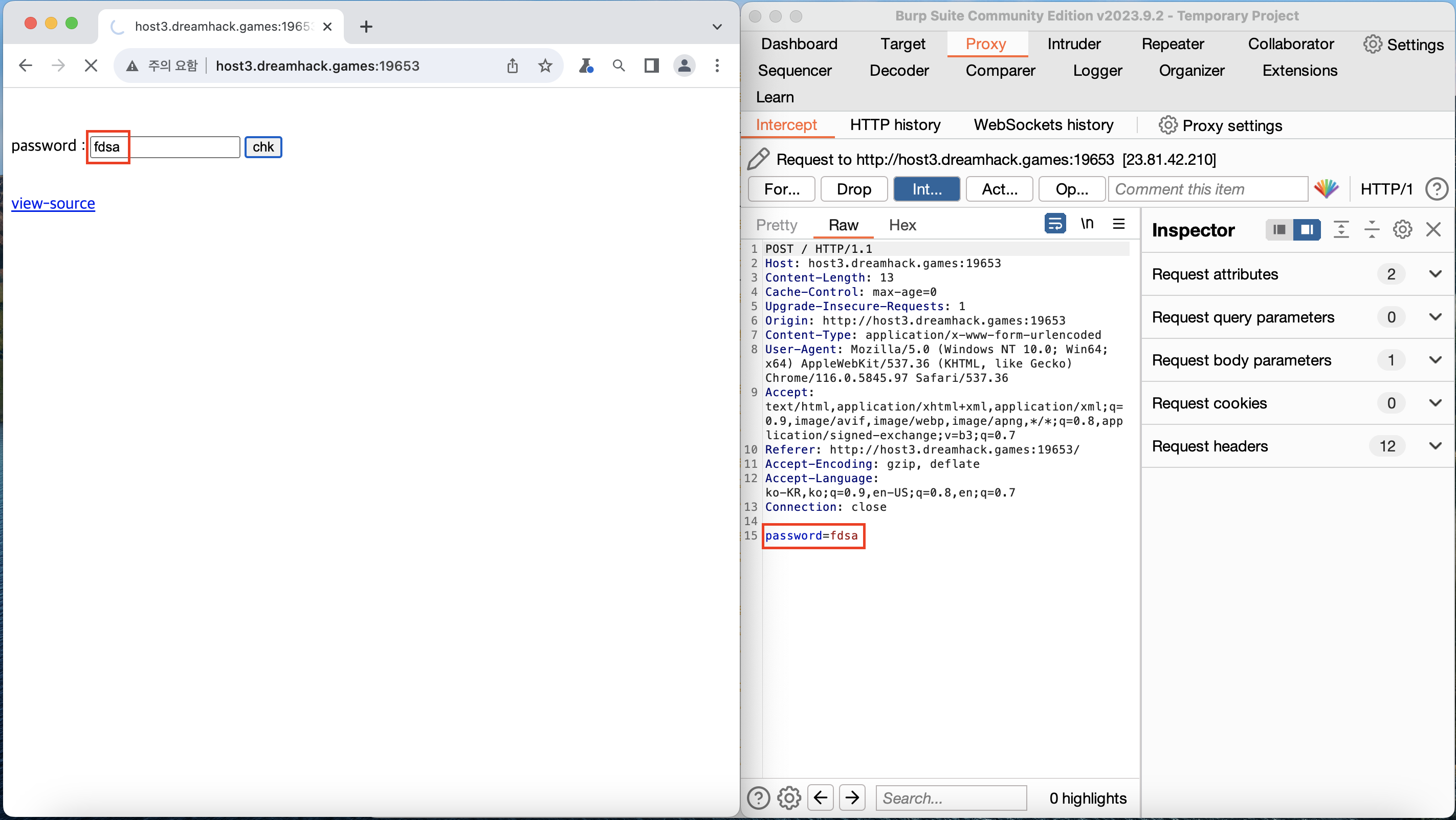This screenshot has width=1456, height=820.
Task: Drop the intercepted request
Action: pyautogui.click(x=853, y=189)
